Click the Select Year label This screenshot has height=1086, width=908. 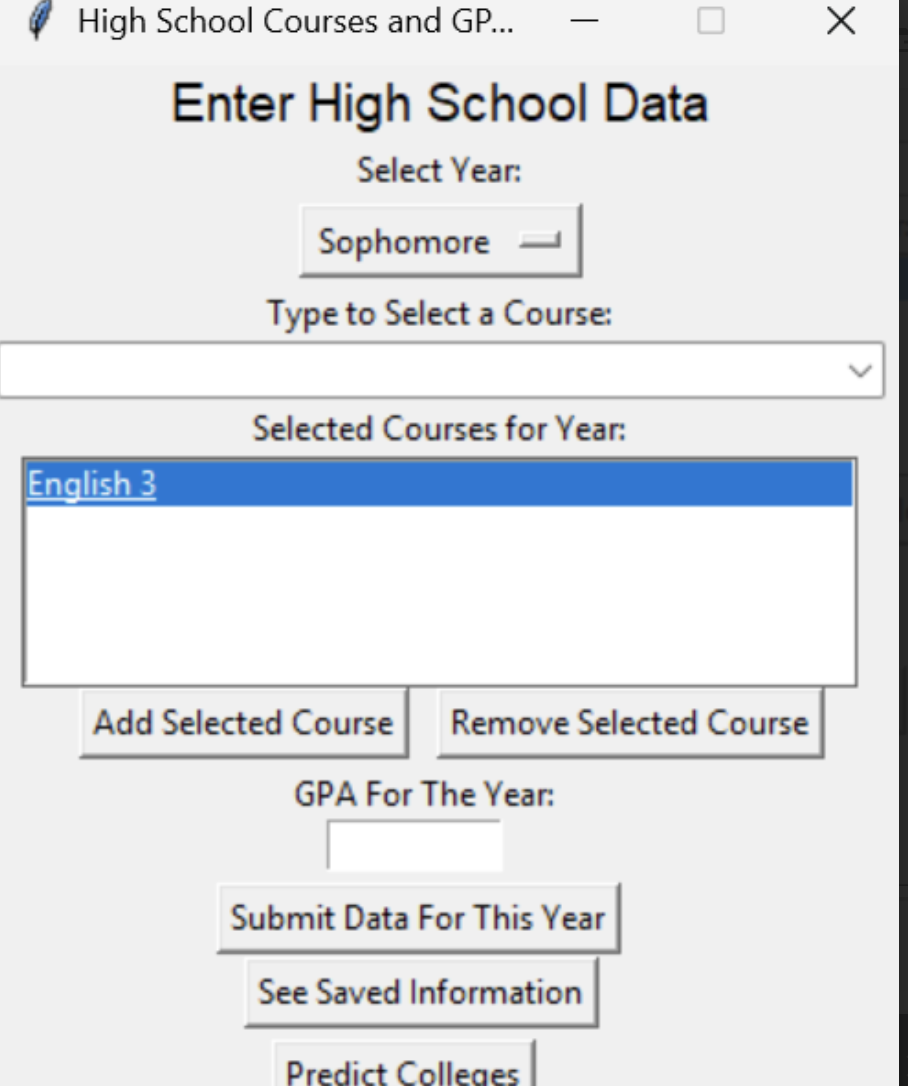click(x=439, y=170)
